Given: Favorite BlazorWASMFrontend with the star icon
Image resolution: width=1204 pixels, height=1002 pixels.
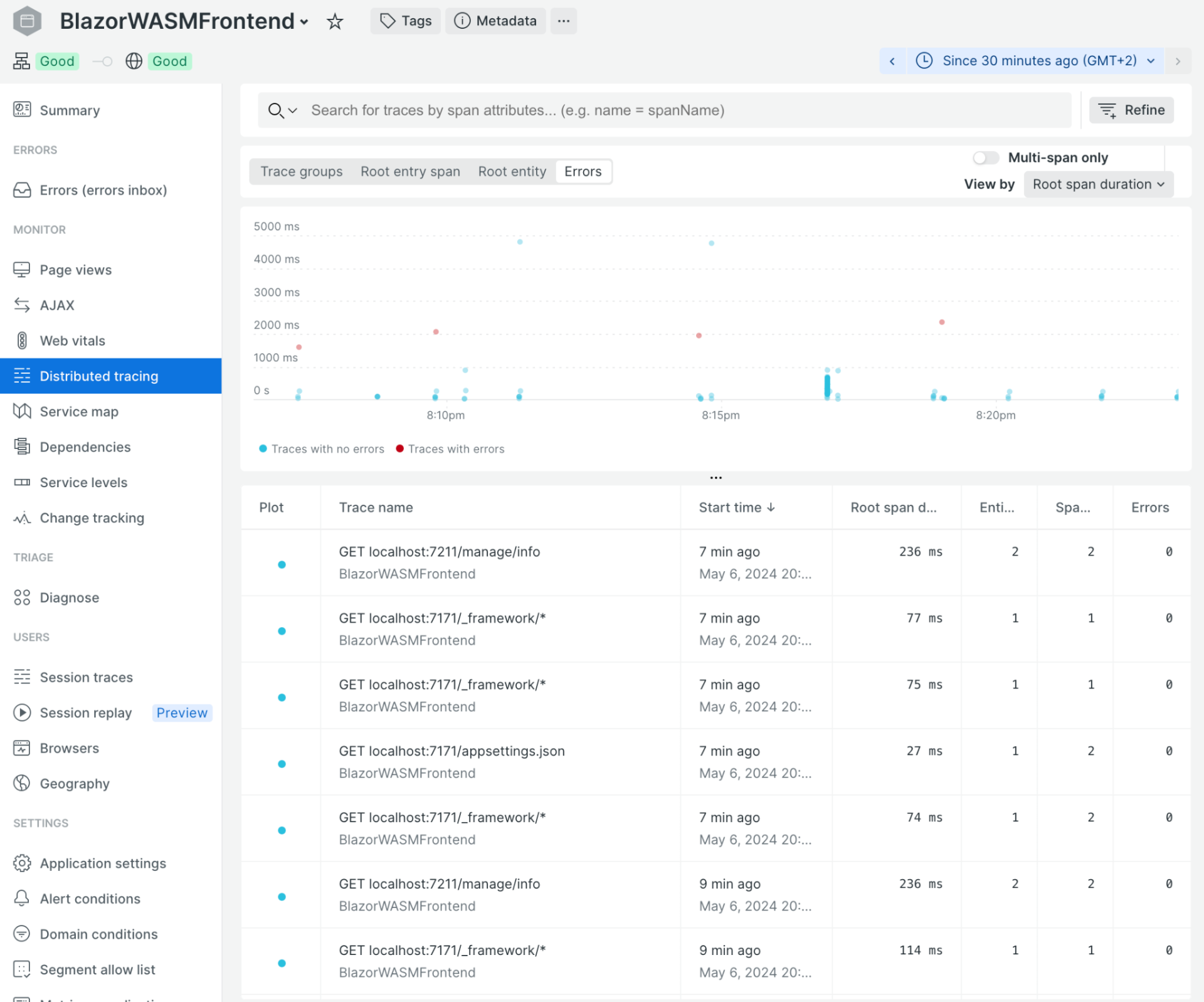Looking at the screenshot, I should (x=335, y=21).
